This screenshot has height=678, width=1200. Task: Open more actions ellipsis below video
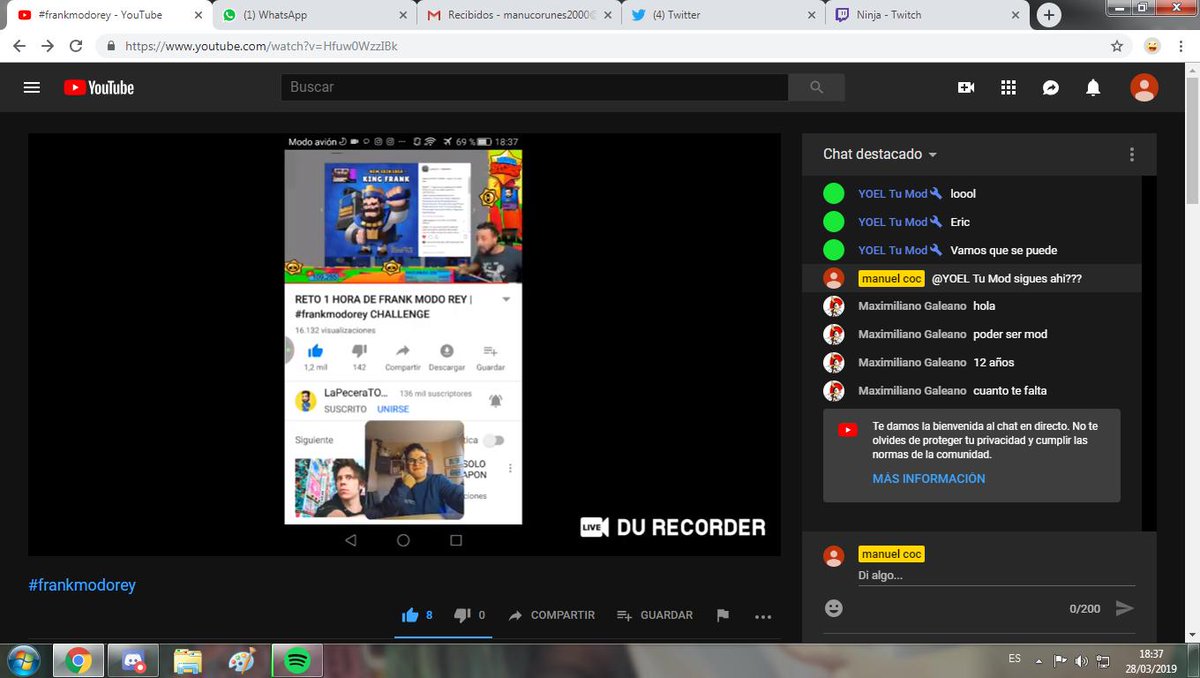pos(763,615)
